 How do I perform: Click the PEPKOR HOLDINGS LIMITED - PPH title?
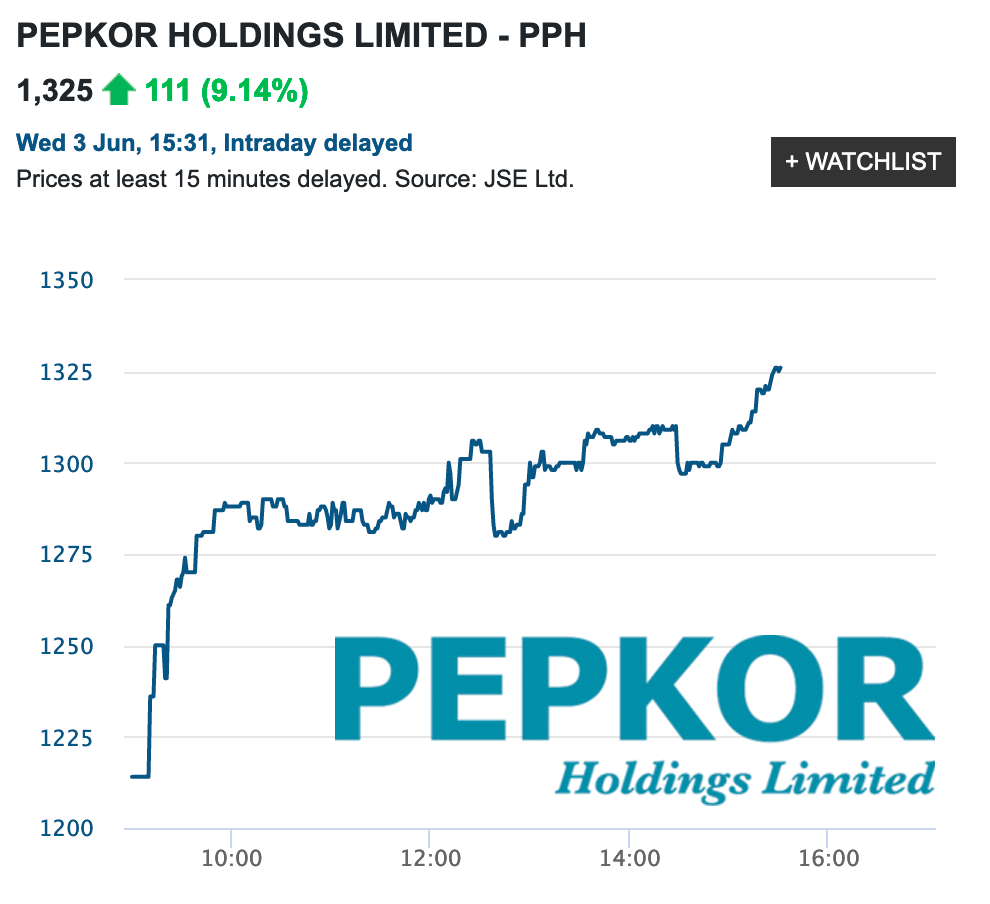click(x=300, y=35)
